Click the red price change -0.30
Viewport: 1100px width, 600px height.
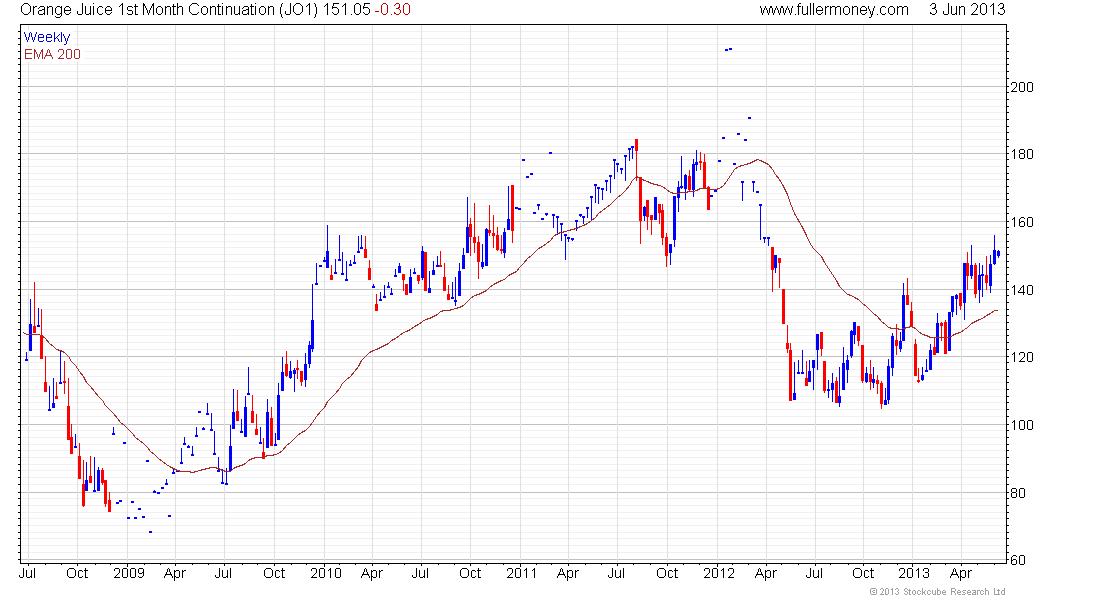tap(392, 10)
